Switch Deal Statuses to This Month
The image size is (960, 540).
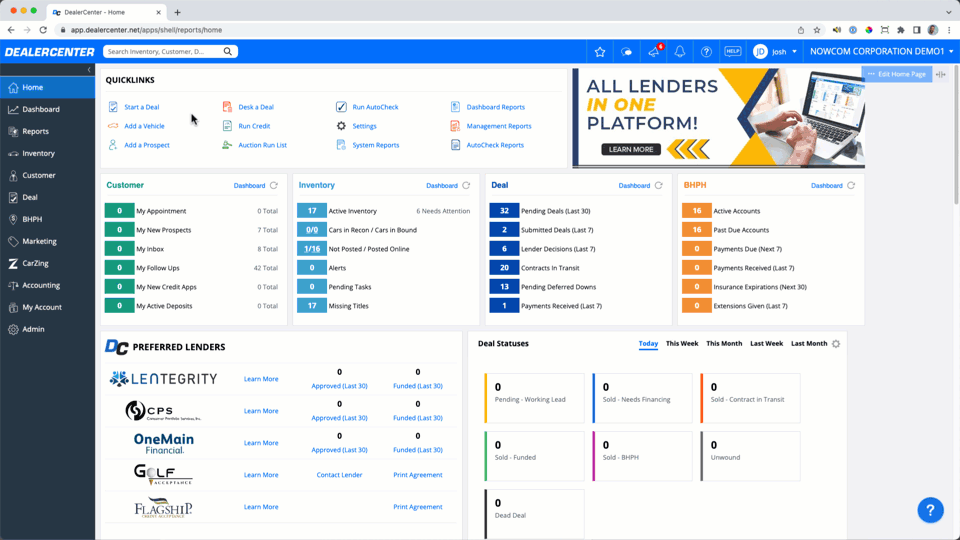pos(724,343)
